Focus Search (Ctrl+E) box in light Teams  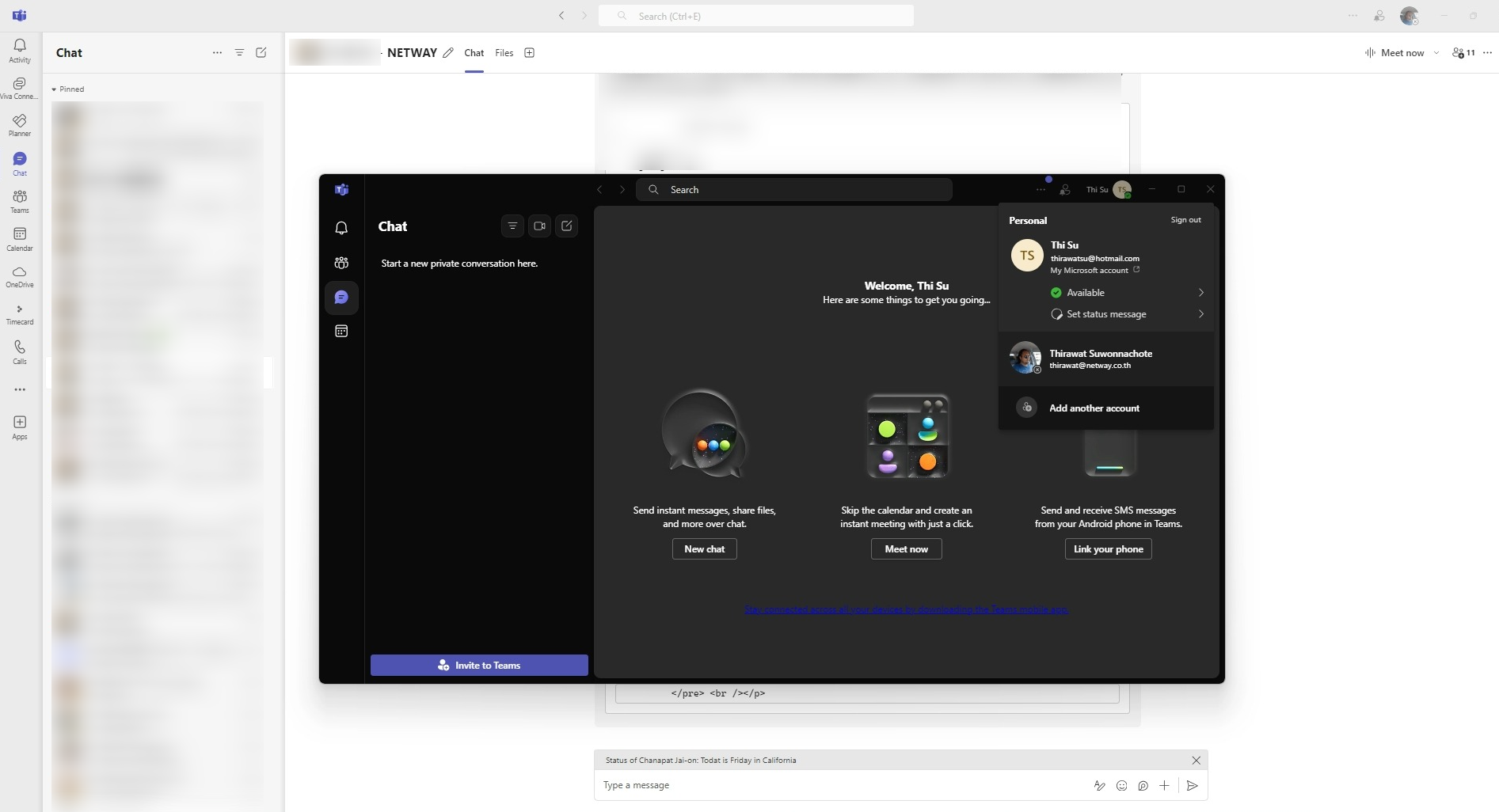click(756, 16)
